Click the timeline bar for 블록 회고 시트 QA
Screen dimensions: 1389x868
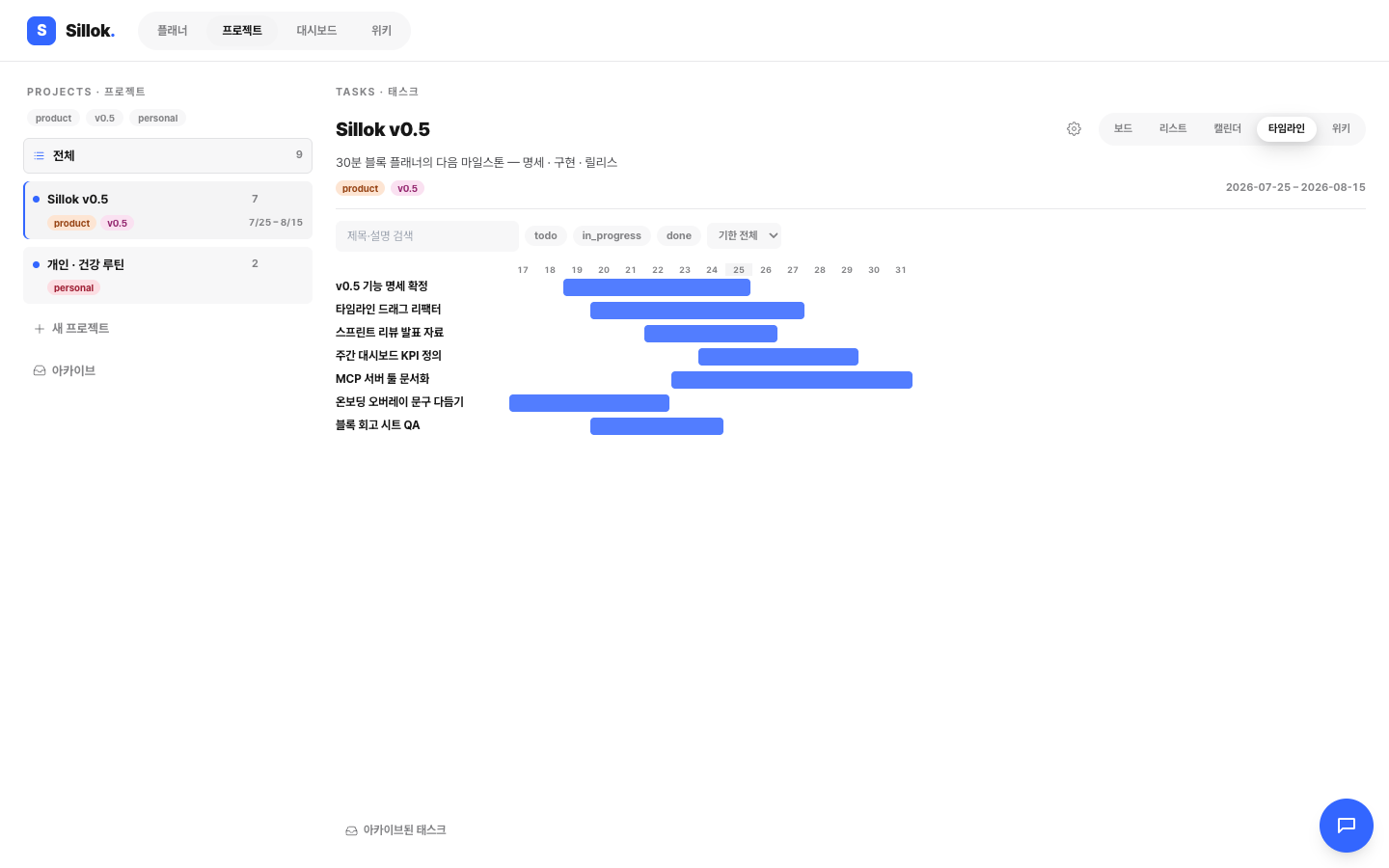657,426
